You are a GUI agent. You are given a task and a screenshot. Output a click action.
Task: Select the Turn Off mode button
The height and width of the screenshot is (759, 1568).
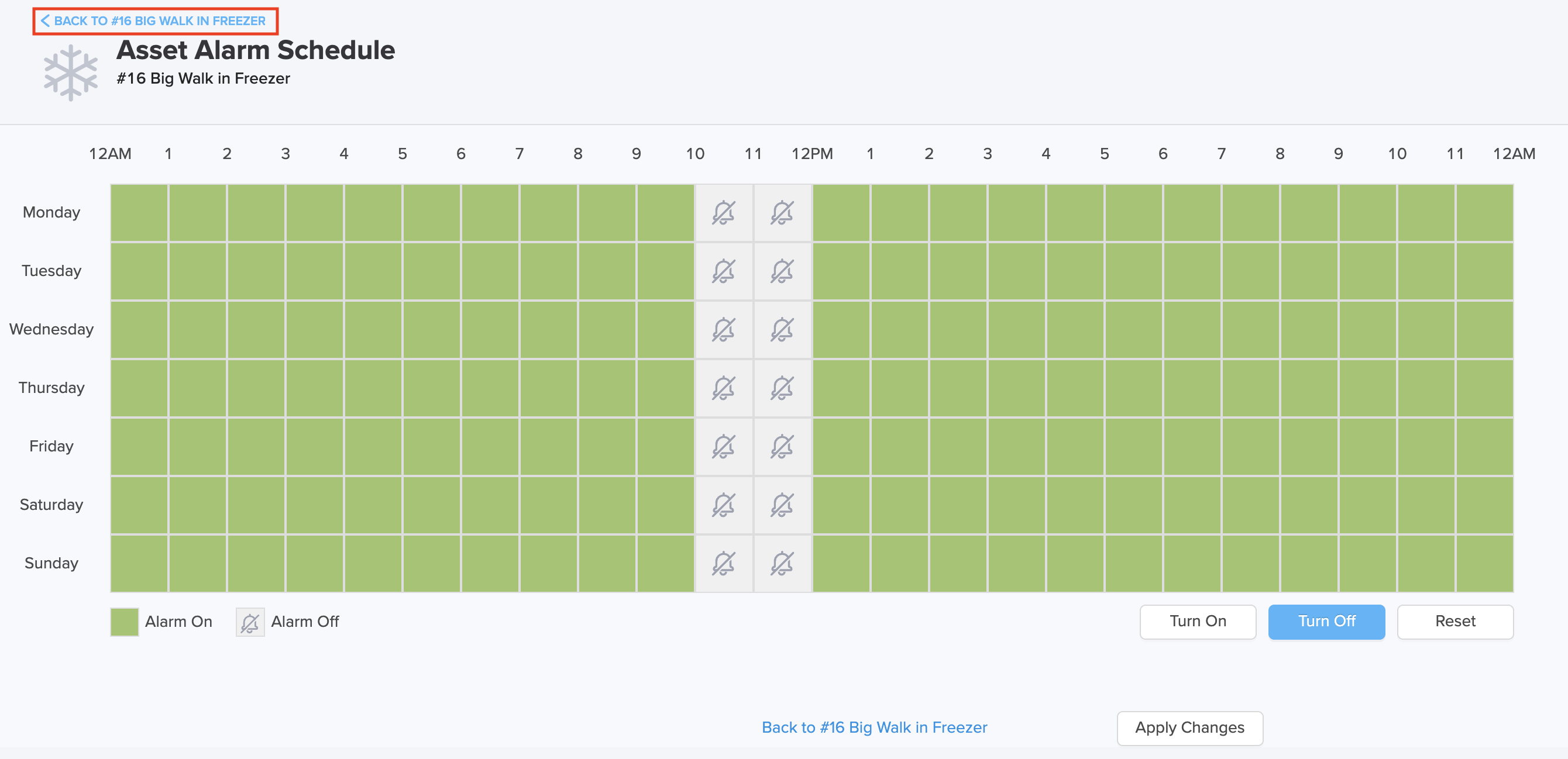1326,622
